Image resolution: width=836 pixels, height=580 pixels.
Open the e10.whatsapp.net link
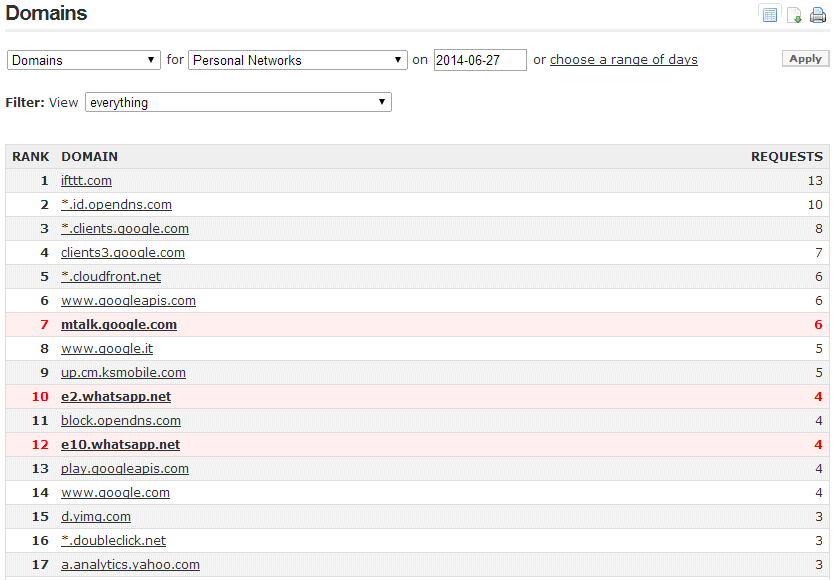[x=120, y=445]
